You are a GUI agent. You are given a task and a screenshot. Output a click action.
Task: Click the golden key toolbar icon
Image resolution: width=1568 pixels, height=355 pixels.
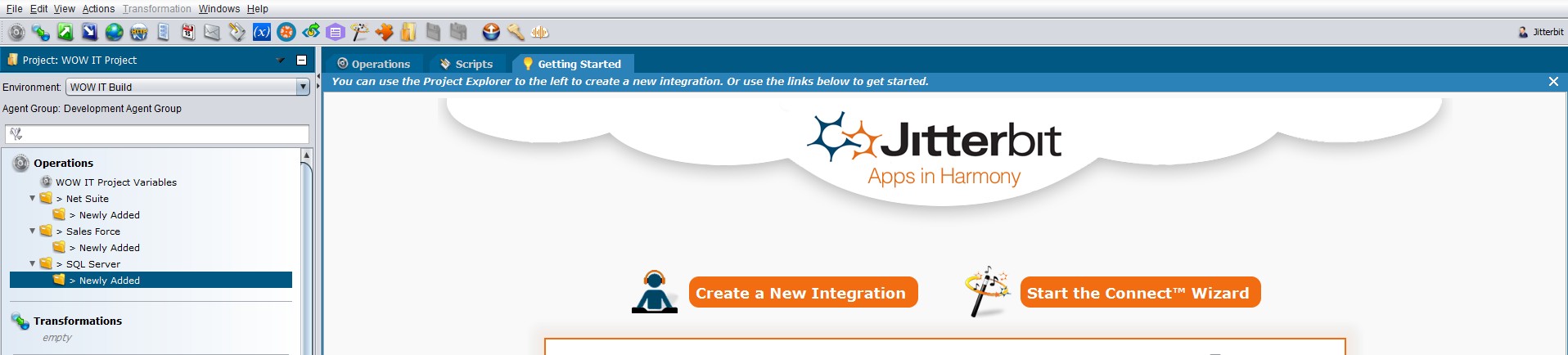pos(516,32)
